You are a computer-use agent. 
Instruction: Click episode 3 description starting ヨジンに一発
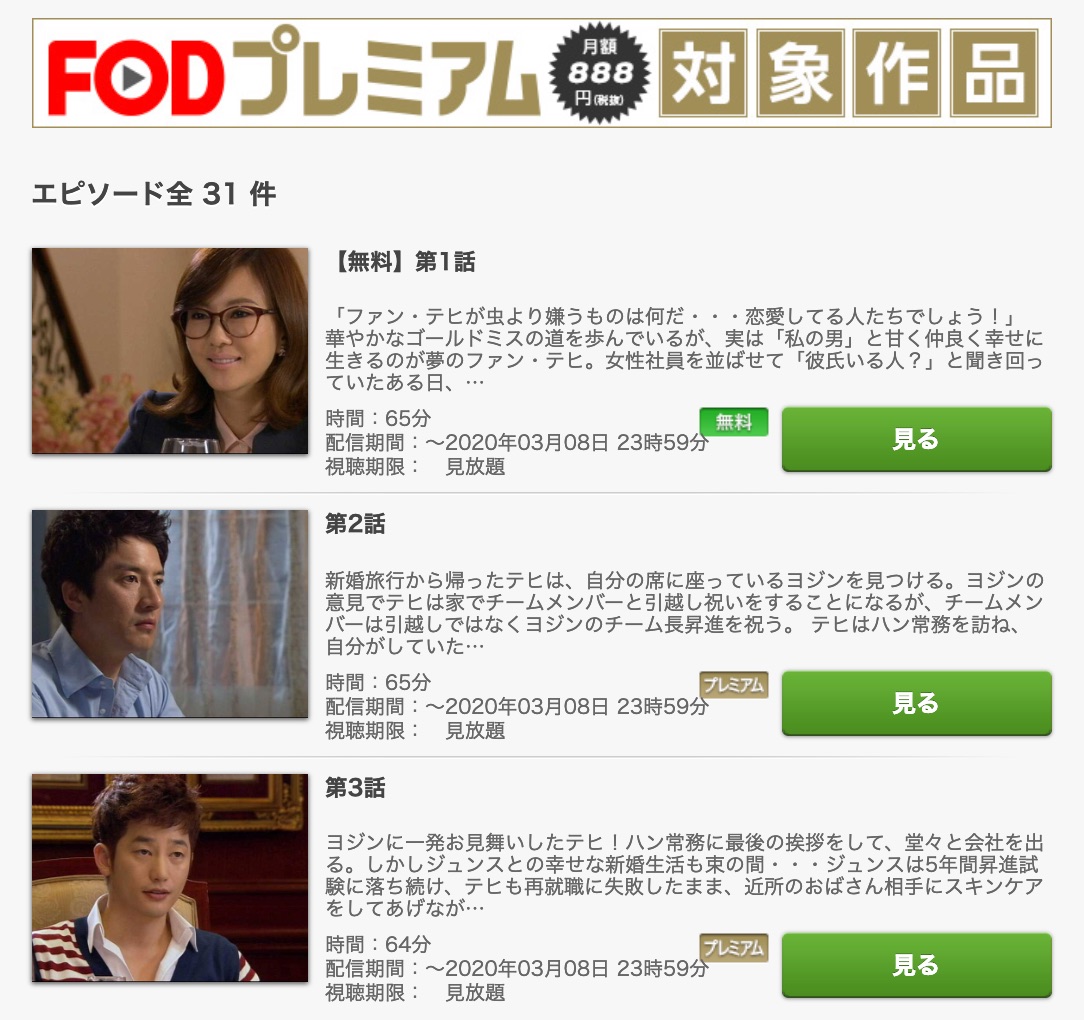click(x=684, y=875)
